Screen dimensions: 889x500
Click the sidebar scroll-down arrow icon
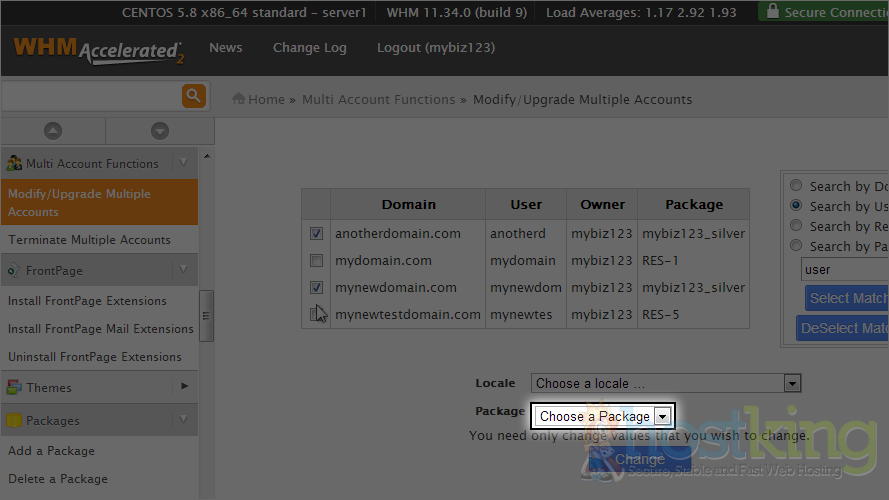click(x=160, y=131)
